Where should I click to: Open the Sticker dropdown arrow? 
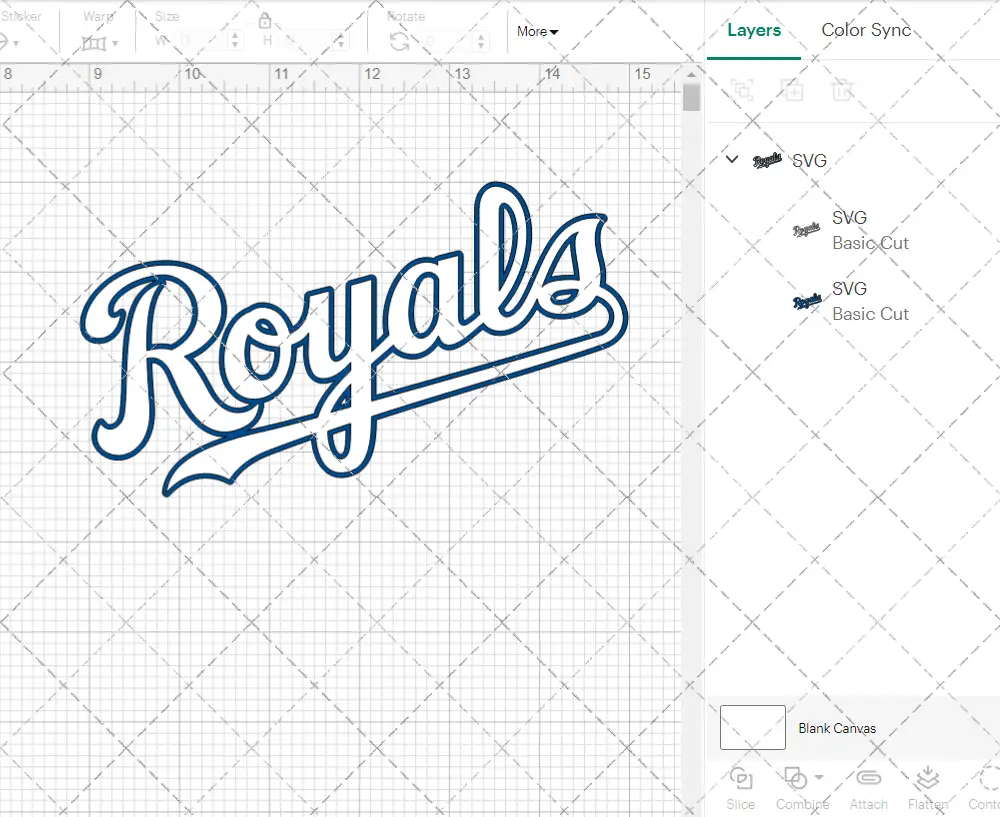[15, 43]
